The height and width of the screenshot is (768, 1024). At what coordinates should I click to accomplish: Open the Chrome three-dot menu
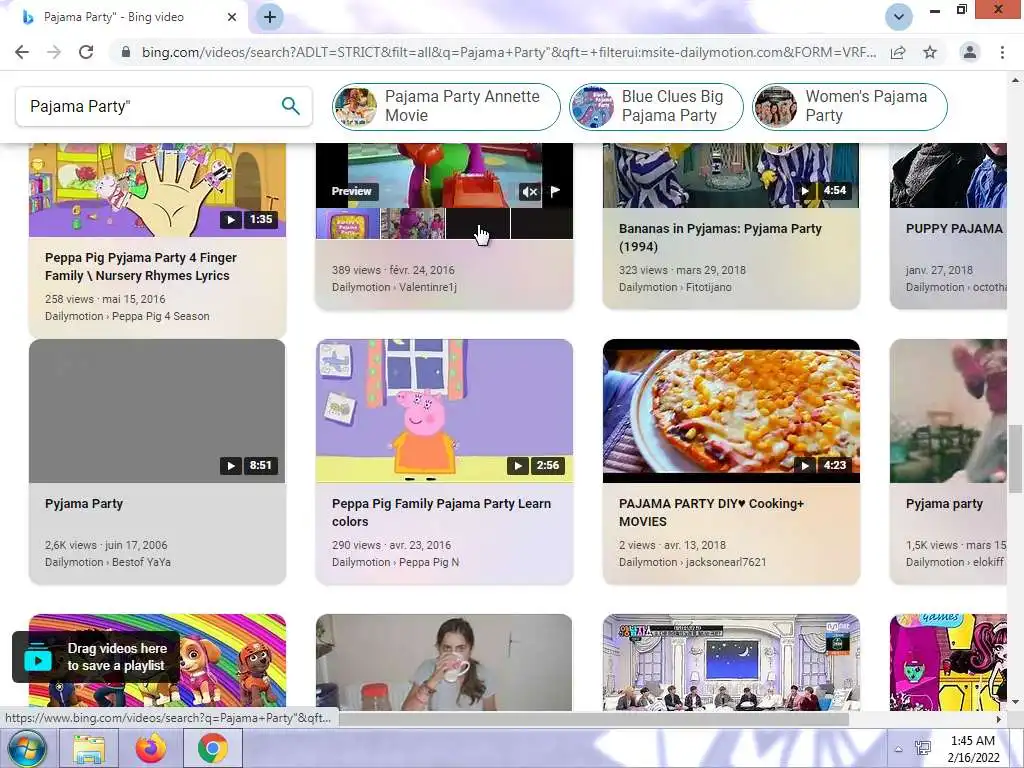1002,52
